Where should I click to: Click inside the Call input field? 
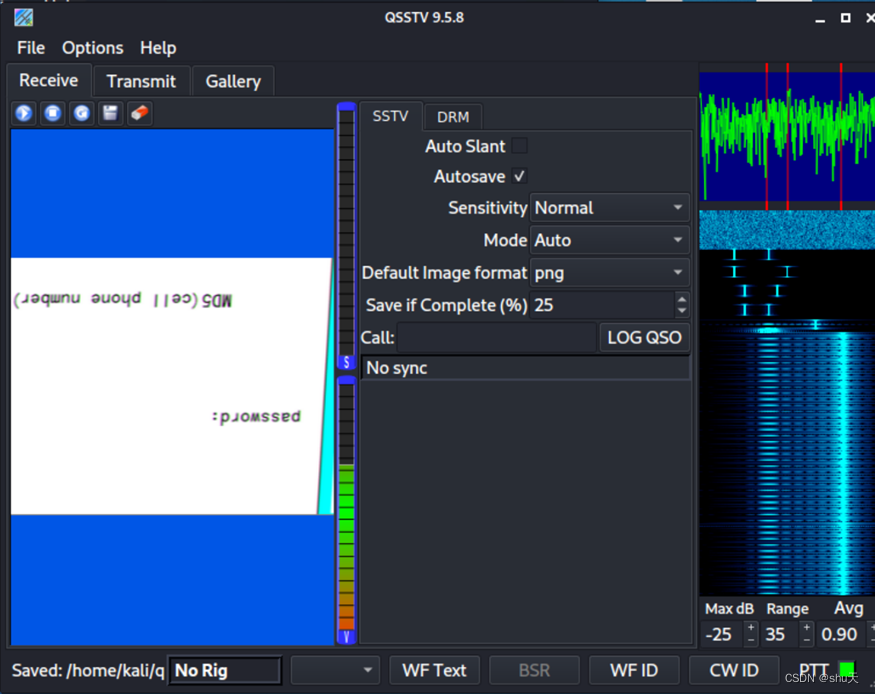[x=497, y=337]
